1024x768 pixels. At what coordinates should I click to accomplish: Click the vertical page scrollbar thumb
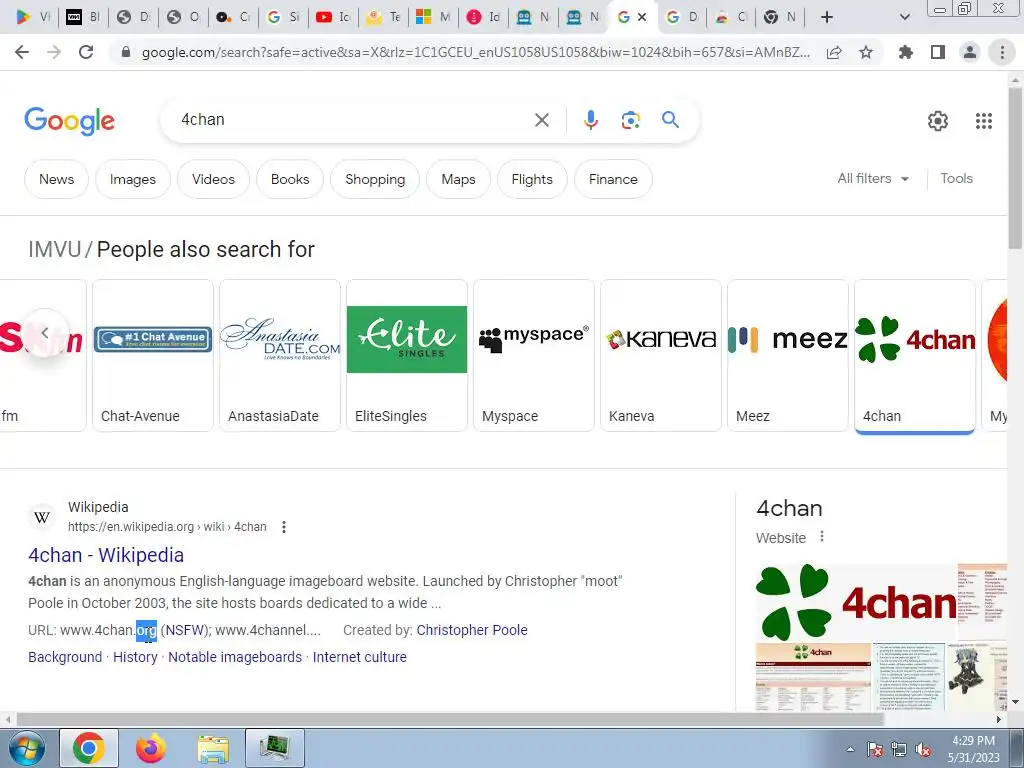[x=1014, y=167]
